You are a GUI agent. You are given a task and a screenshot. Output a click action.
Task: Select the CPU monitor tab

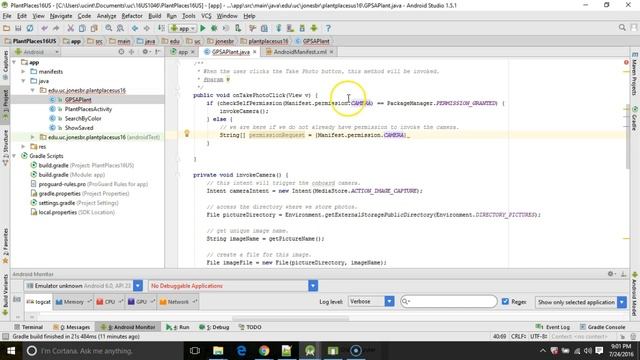click(x=109, y=302)
